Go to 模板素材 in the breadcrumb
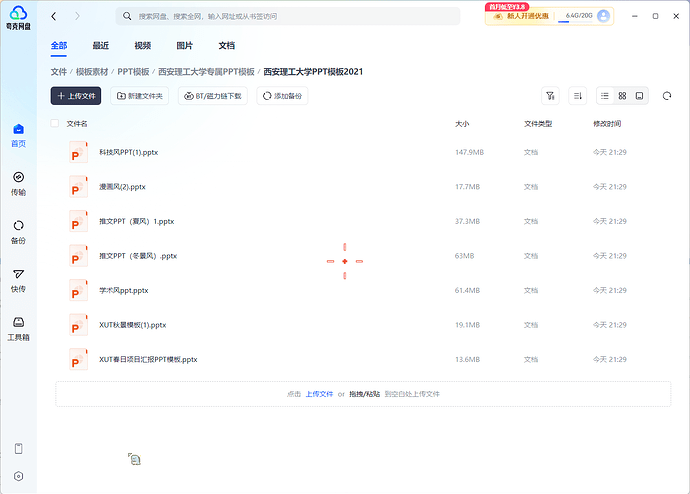The width and height of the screenshot is (690, 494). 92,72
